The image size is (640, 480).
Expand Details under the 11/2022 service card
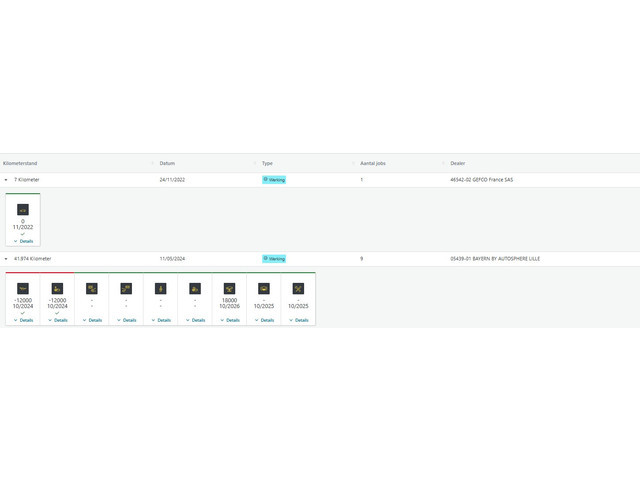(x=23, y=241)
